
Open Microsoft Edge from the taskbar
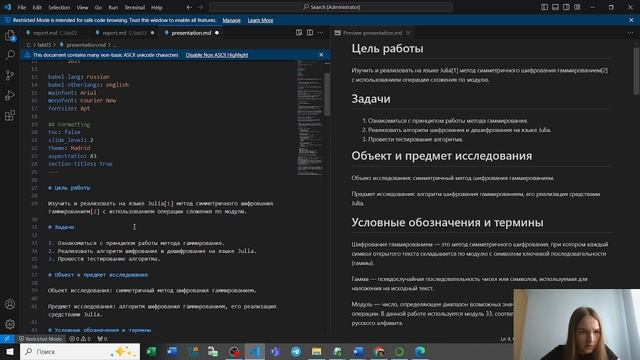point(420,351)
